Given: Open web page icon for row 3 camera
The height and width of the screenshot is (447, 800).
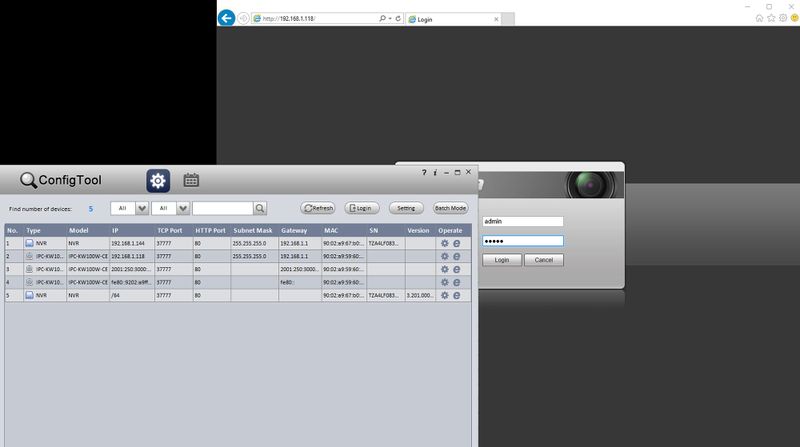Looking at the screenshot, I should [457, 269].
